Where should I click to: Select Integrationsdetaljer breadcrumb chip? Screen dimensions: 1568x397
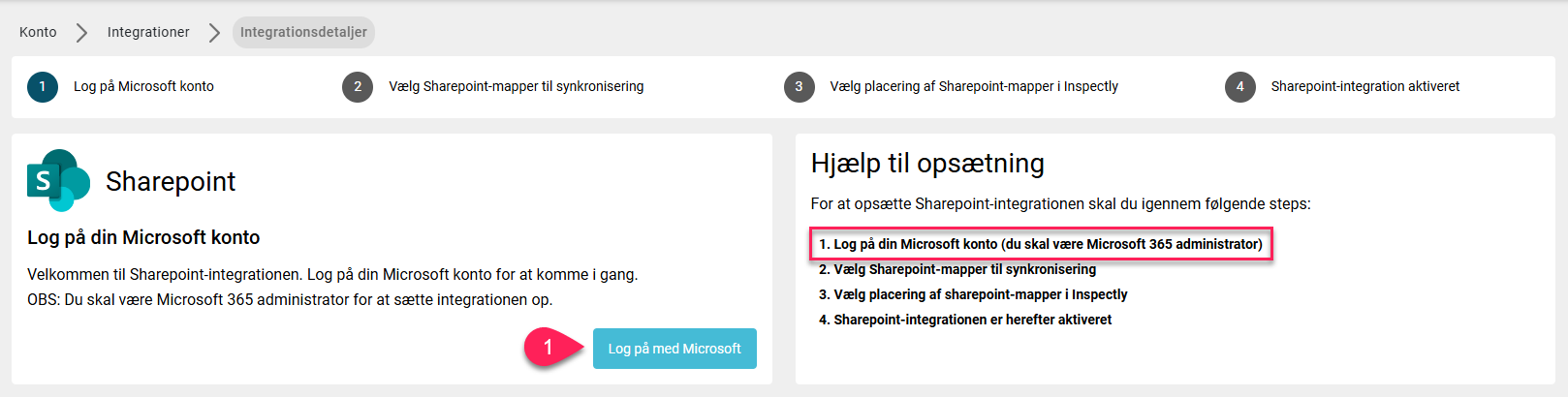click(303, 32)
